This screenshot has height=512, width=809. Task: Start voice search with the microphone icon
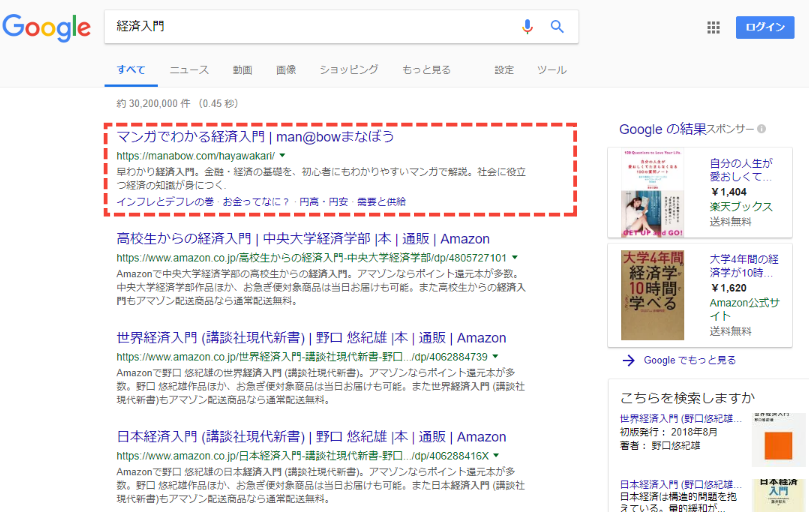(527, 26)
